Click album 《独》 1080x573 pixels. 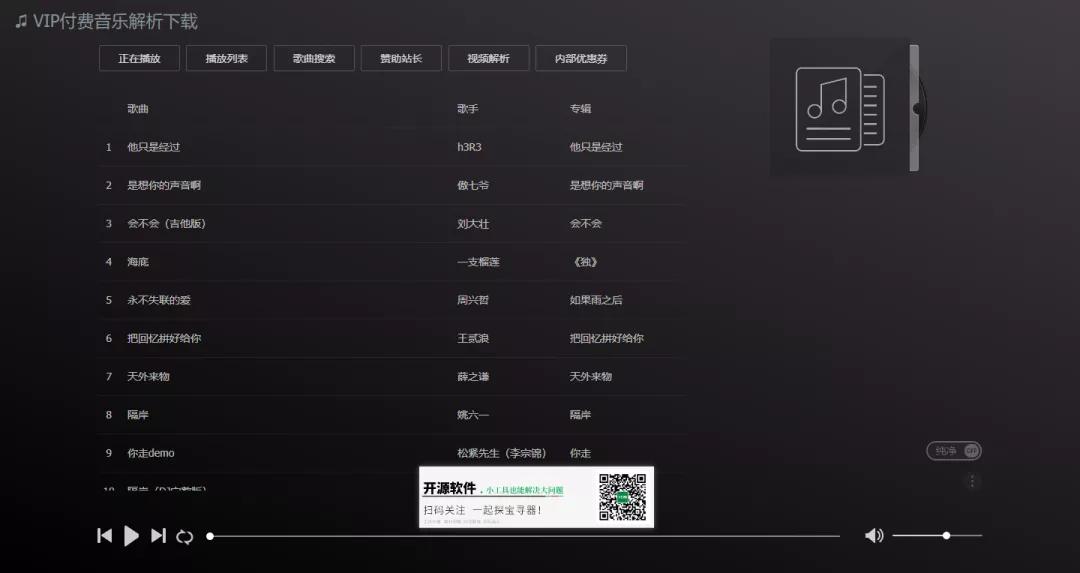click(x=585, y=262)
